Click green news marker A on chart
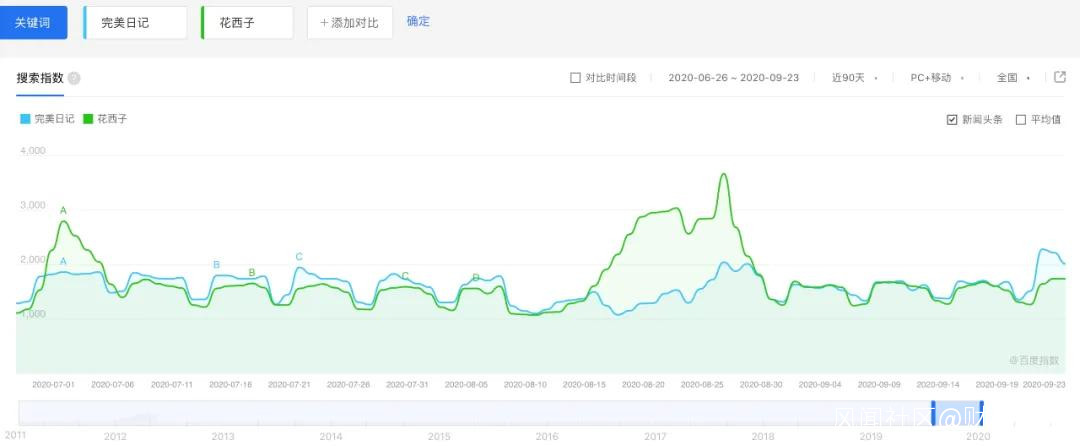The width and height of the screenshot is (1080, 446). pos(63,211)
